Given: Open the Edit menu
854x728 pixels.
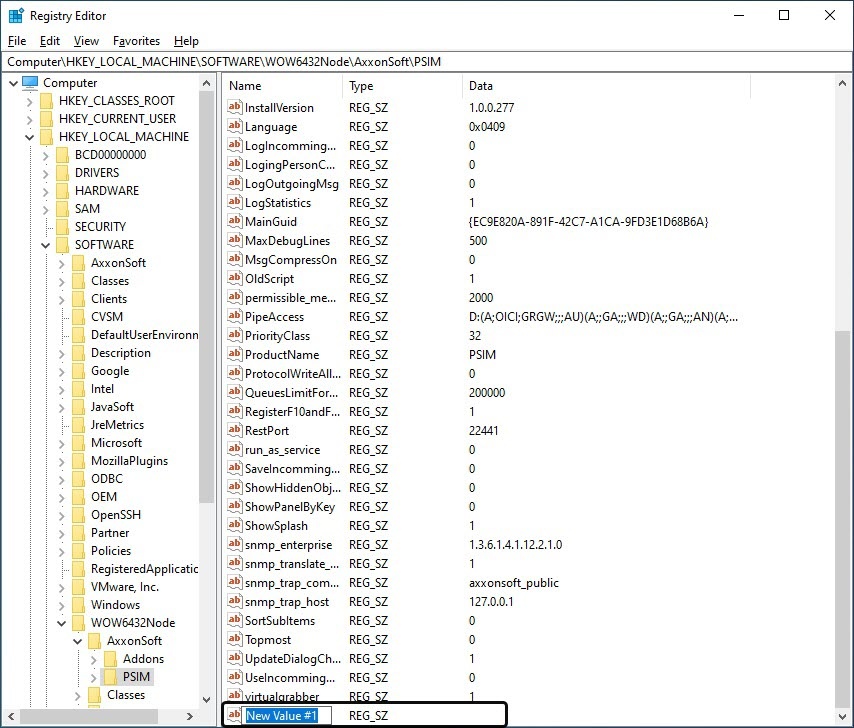Looking at the screenshot, I should tap(50, 41).
